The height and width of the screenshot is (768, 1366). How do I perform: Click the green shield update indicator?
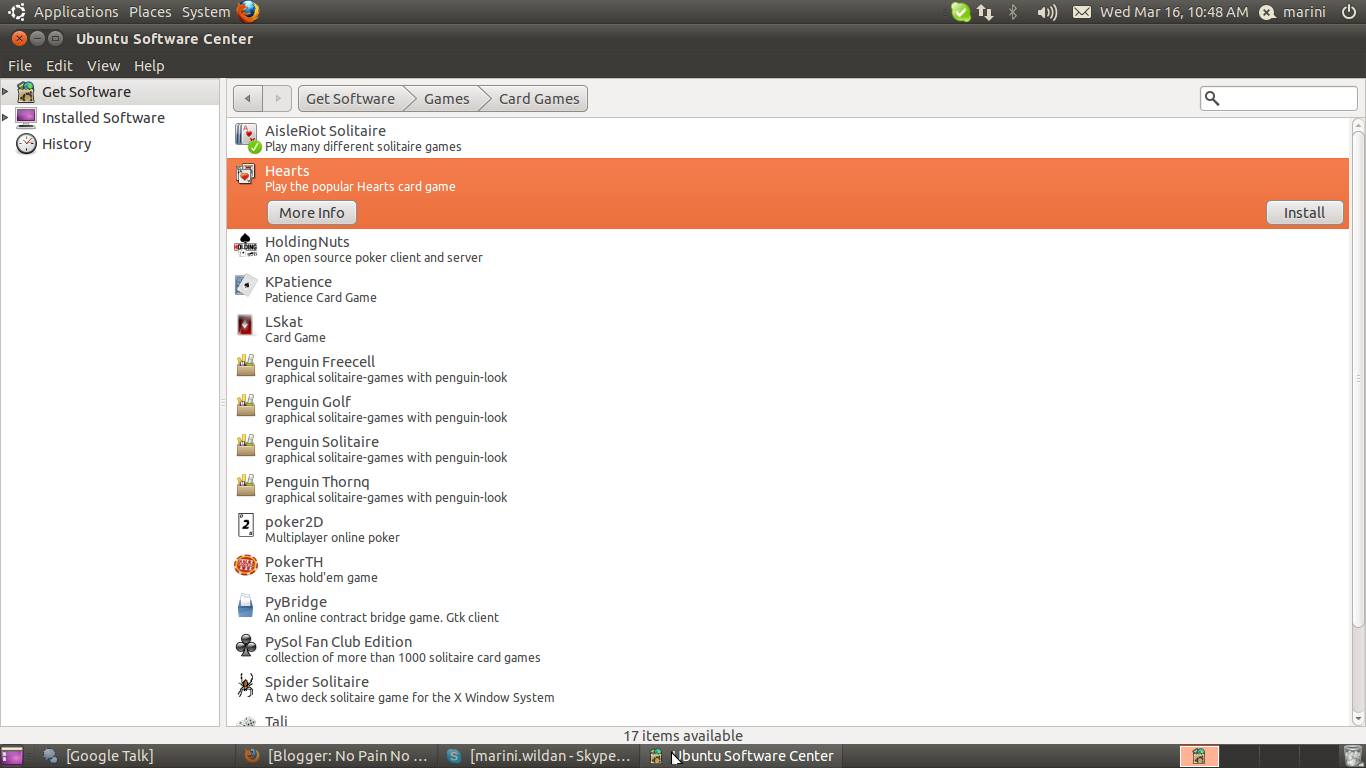(960, 12)
